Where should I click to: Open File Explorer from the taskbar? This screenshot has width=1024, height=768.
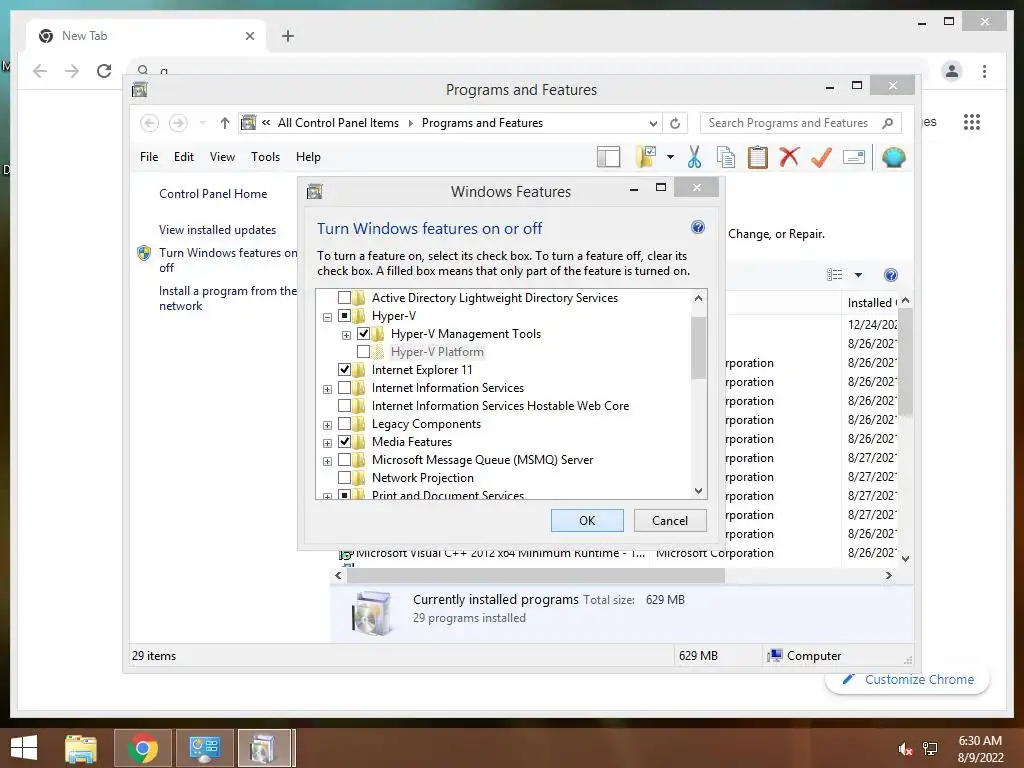80,748
